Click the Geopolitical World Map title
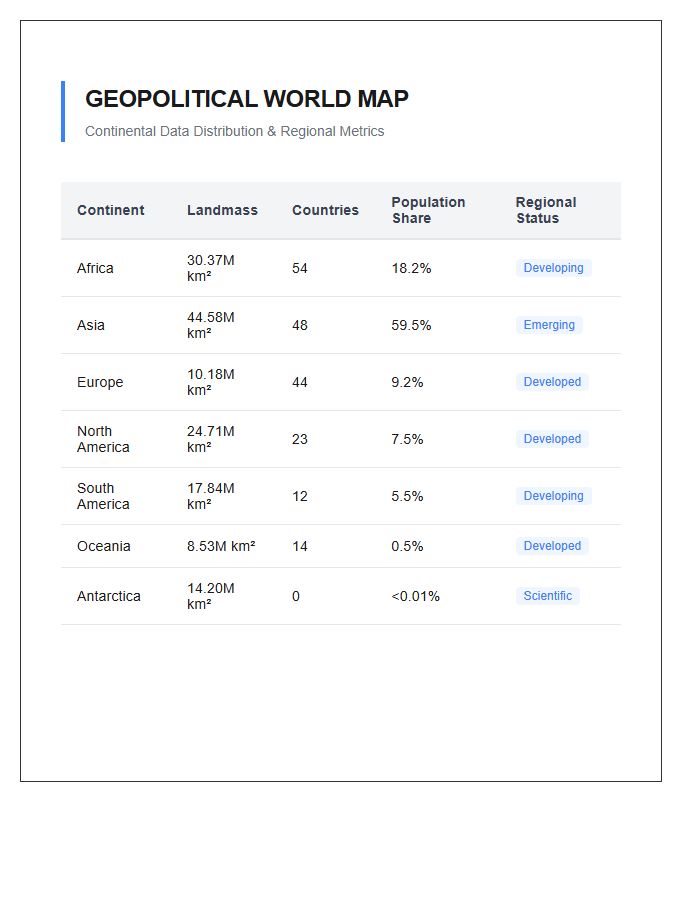The width and height of the screenshot is (700, 900). [x=247, y=99]
